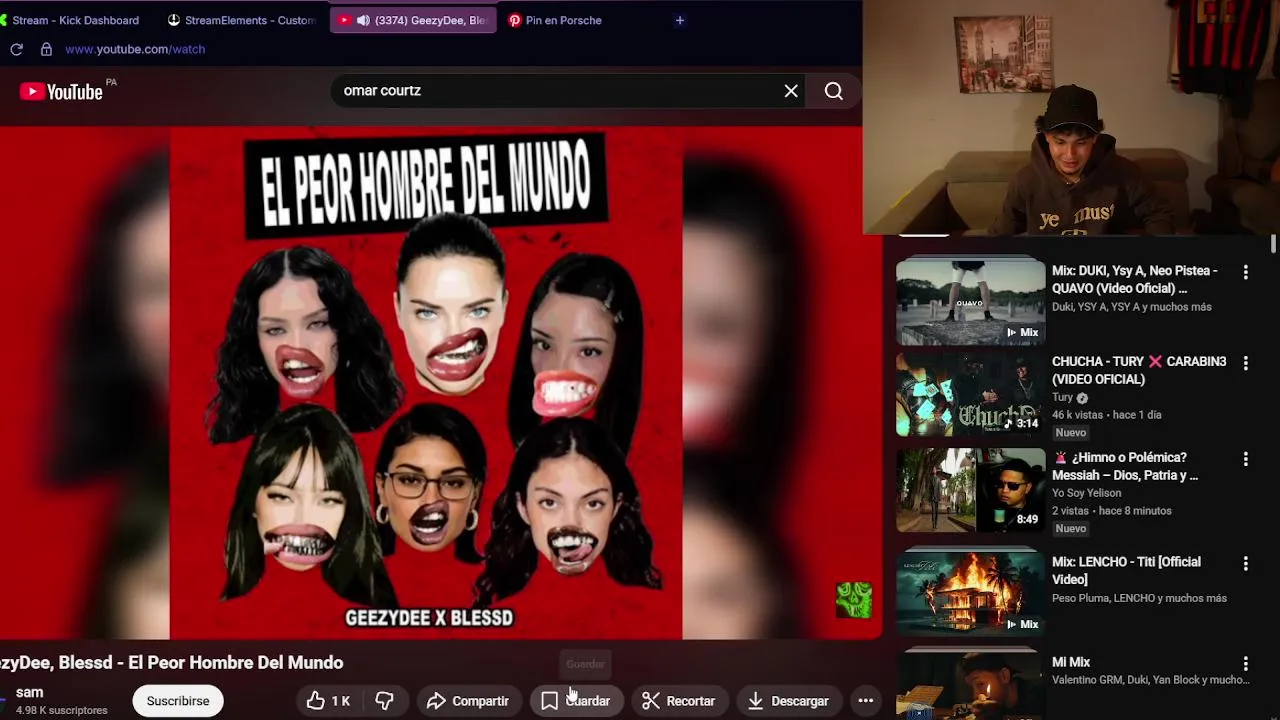This screenshot has width=1280, height=720.
Task: Open title CHUCHA - TURY X CARABIN3
Action: click(x=1139, y=370)
